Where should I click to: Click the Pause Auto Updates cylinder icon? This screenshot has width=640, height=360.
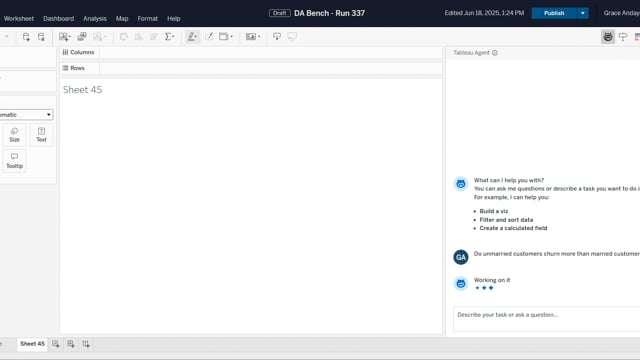pyautogui.click(x=41, y=37)
